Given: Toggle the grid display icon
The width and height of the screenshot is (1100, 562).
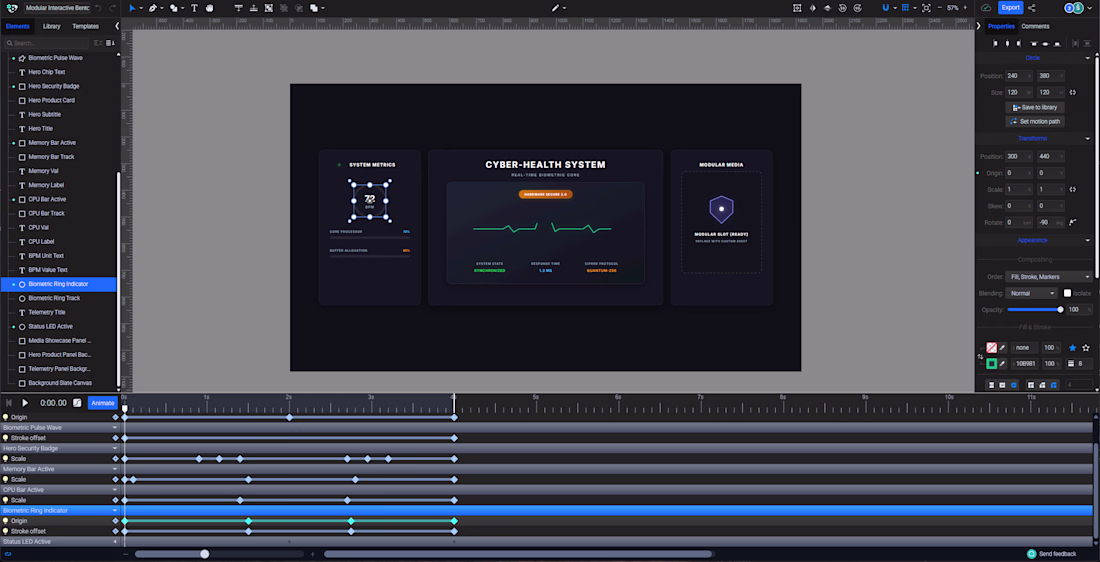Looking at the screenshot, I should point(905,8).
